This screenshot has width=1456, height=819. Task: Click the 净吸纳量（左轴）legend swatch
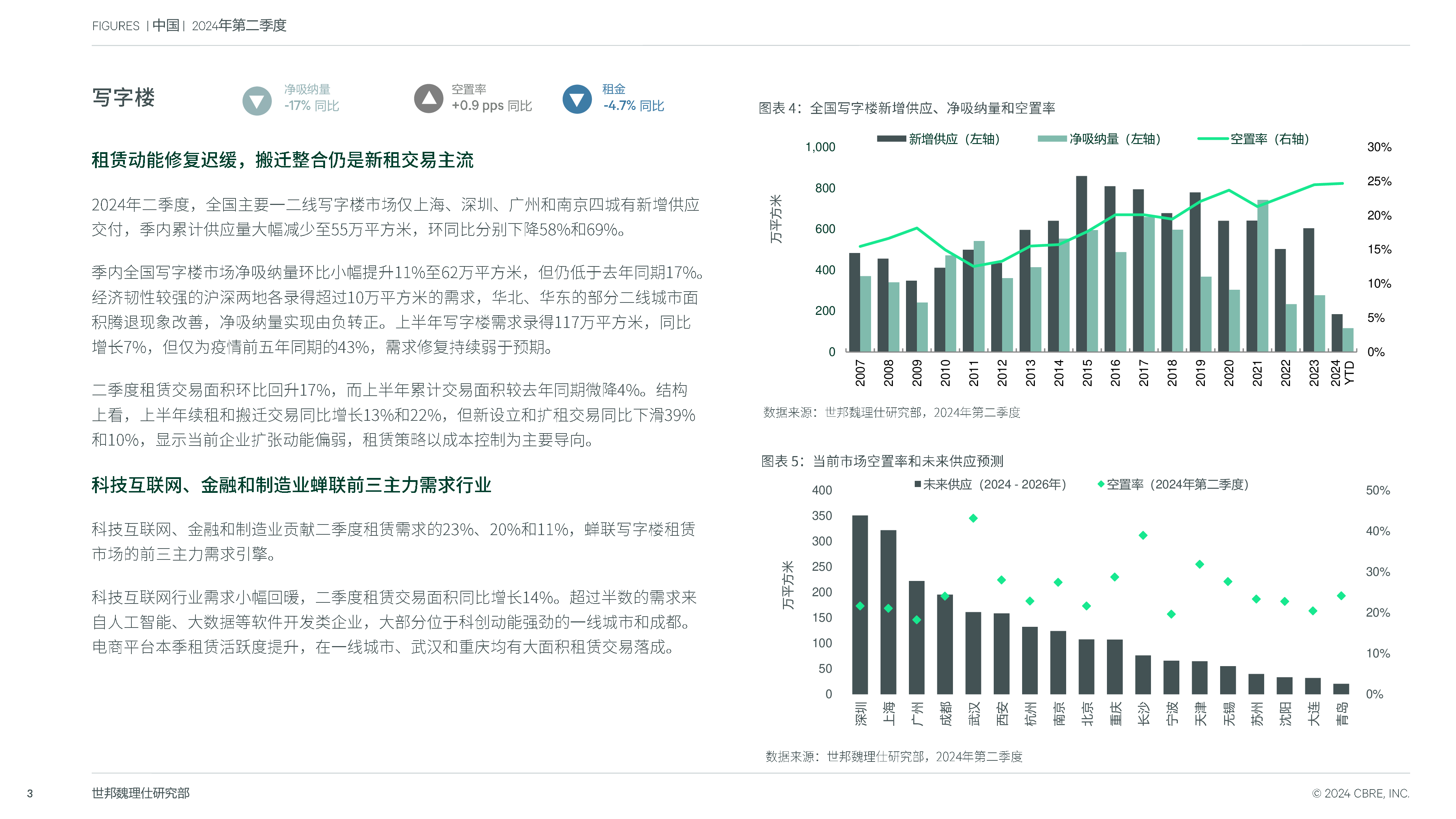[1052, 138]
